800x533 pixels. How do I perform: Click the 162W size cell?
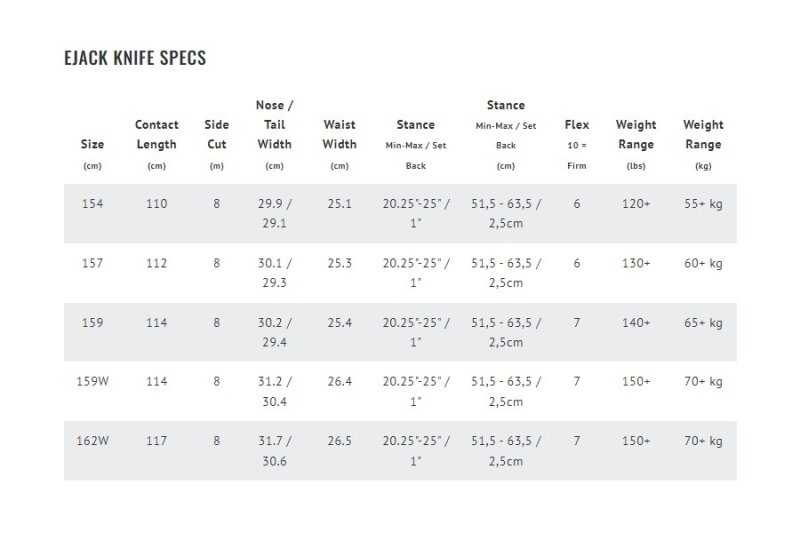pos(92,441)
